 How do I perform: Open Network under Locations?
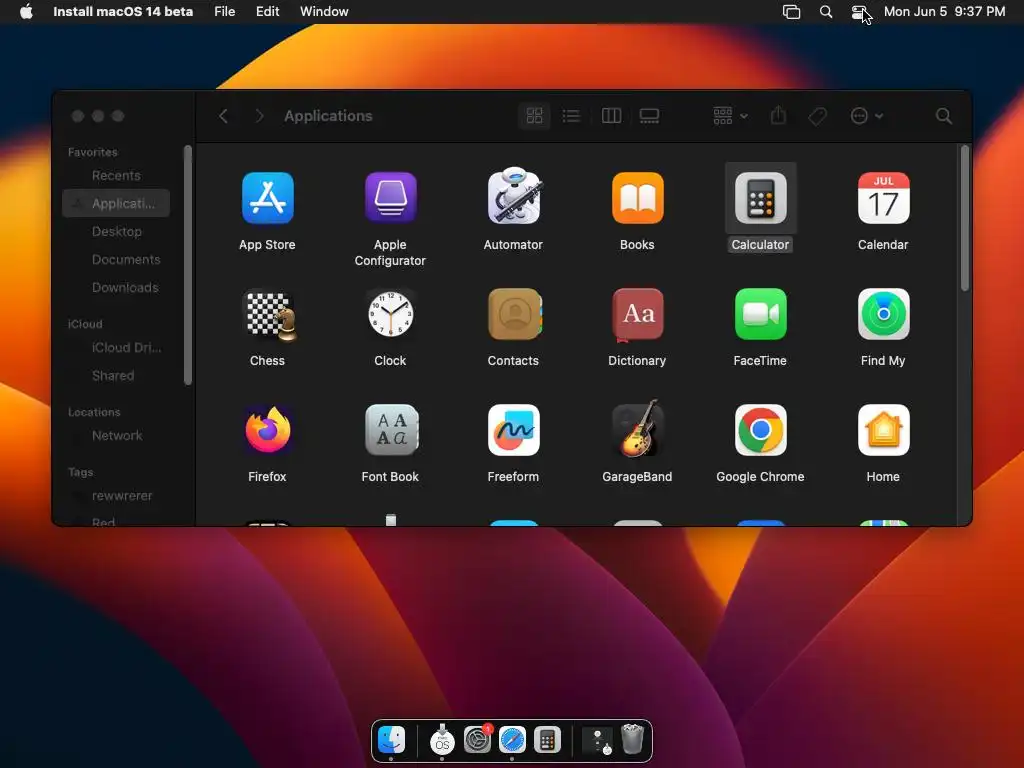click(116, 436)
